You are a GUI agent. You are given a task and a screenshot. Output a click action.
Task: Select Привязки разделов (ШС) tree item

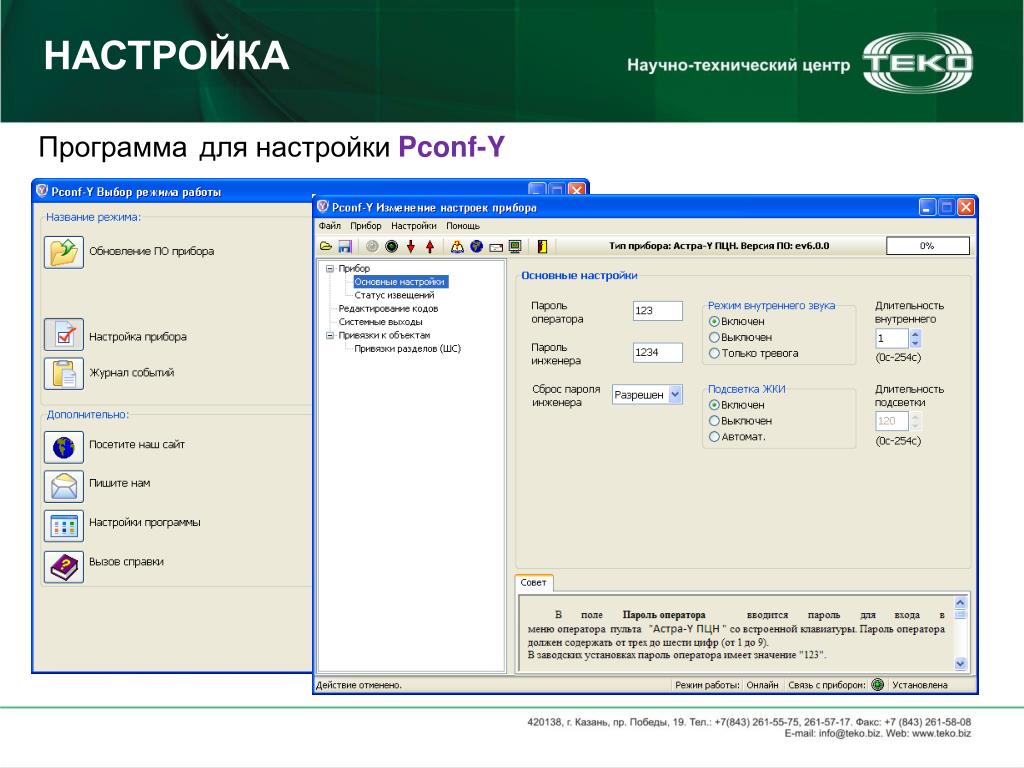[408, 349]
